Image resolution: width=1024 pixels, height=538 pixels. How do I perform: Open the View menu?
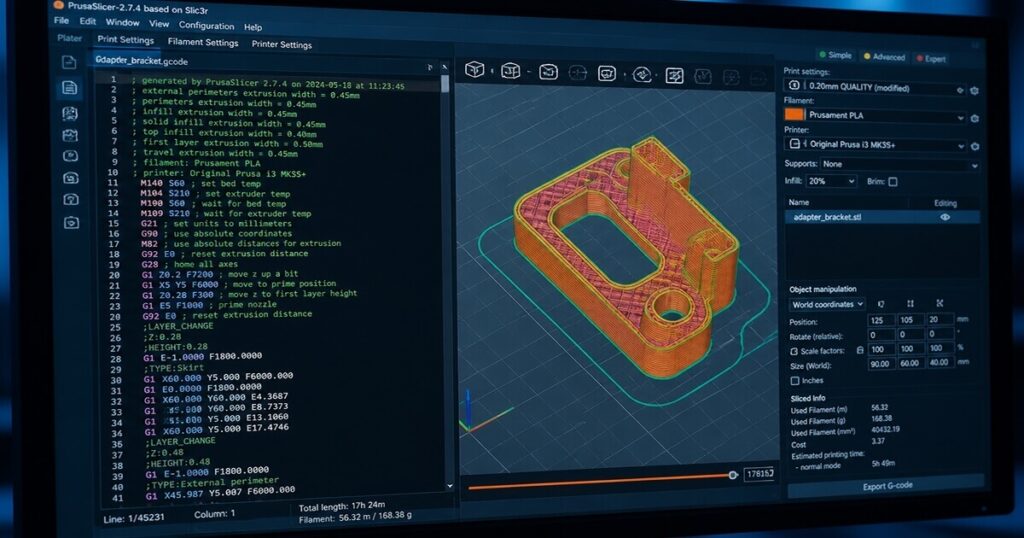(x=159, y=24)
